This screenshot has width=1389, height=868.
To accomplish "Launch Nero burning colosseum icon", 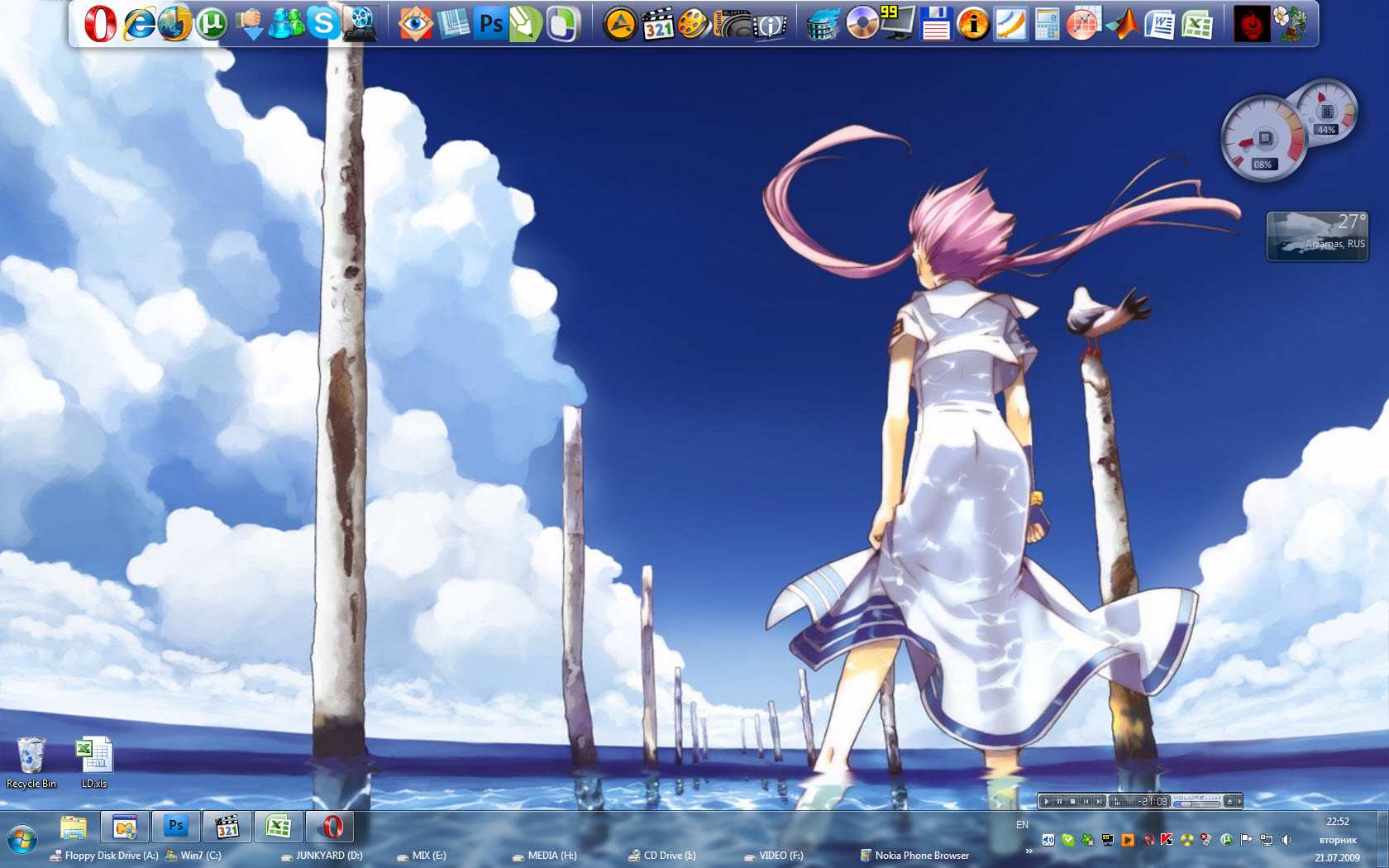I will [x=823, y=23].
